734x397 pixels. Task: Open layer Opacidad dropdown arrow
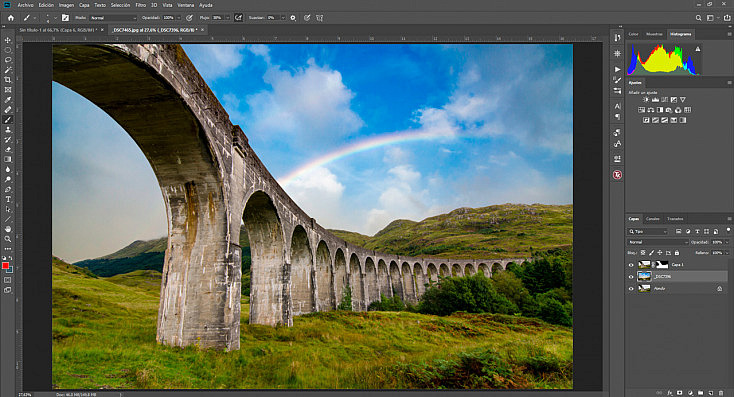727,242
